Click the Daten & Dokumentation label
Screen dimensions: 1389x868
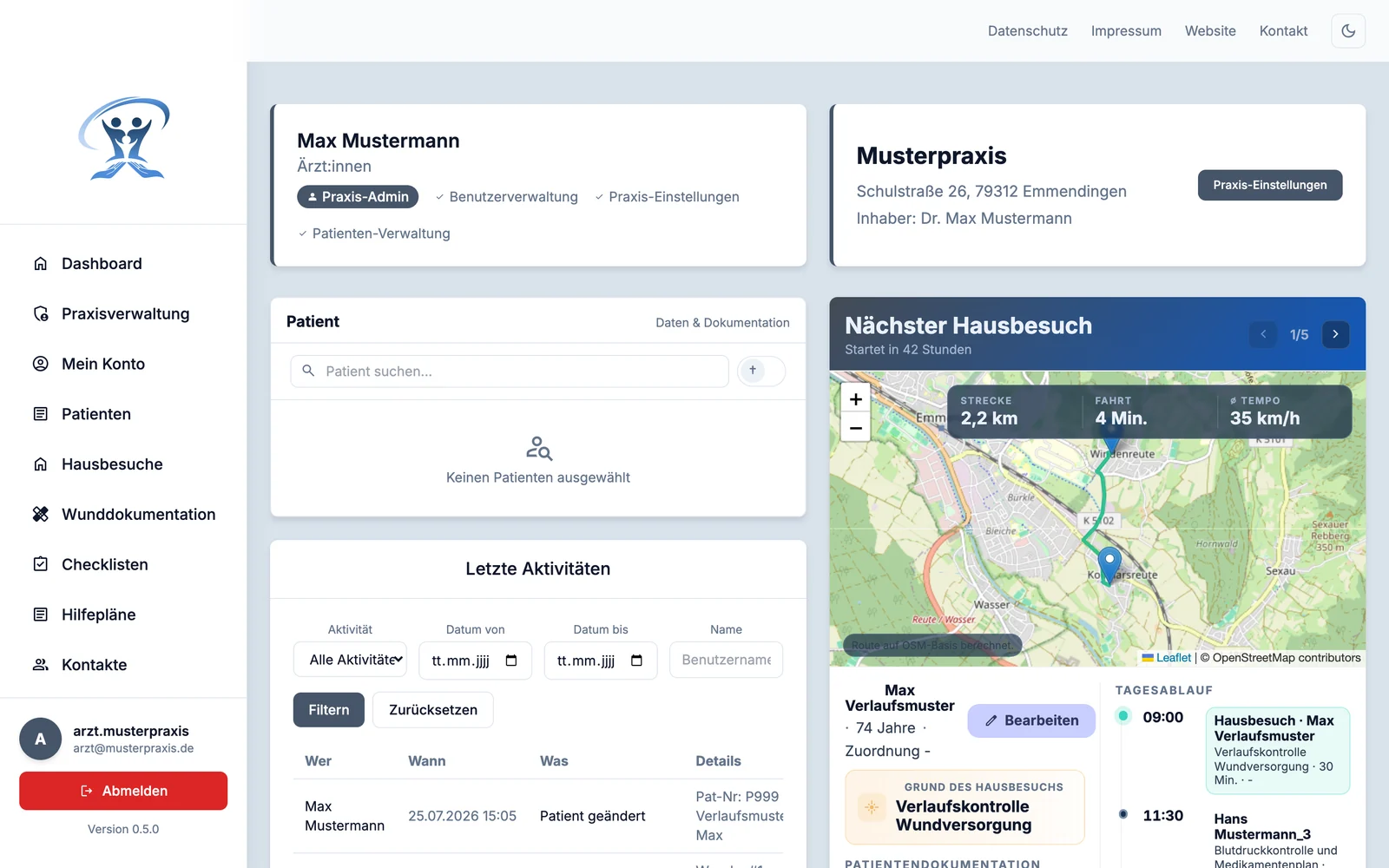(x=722, y=323)
